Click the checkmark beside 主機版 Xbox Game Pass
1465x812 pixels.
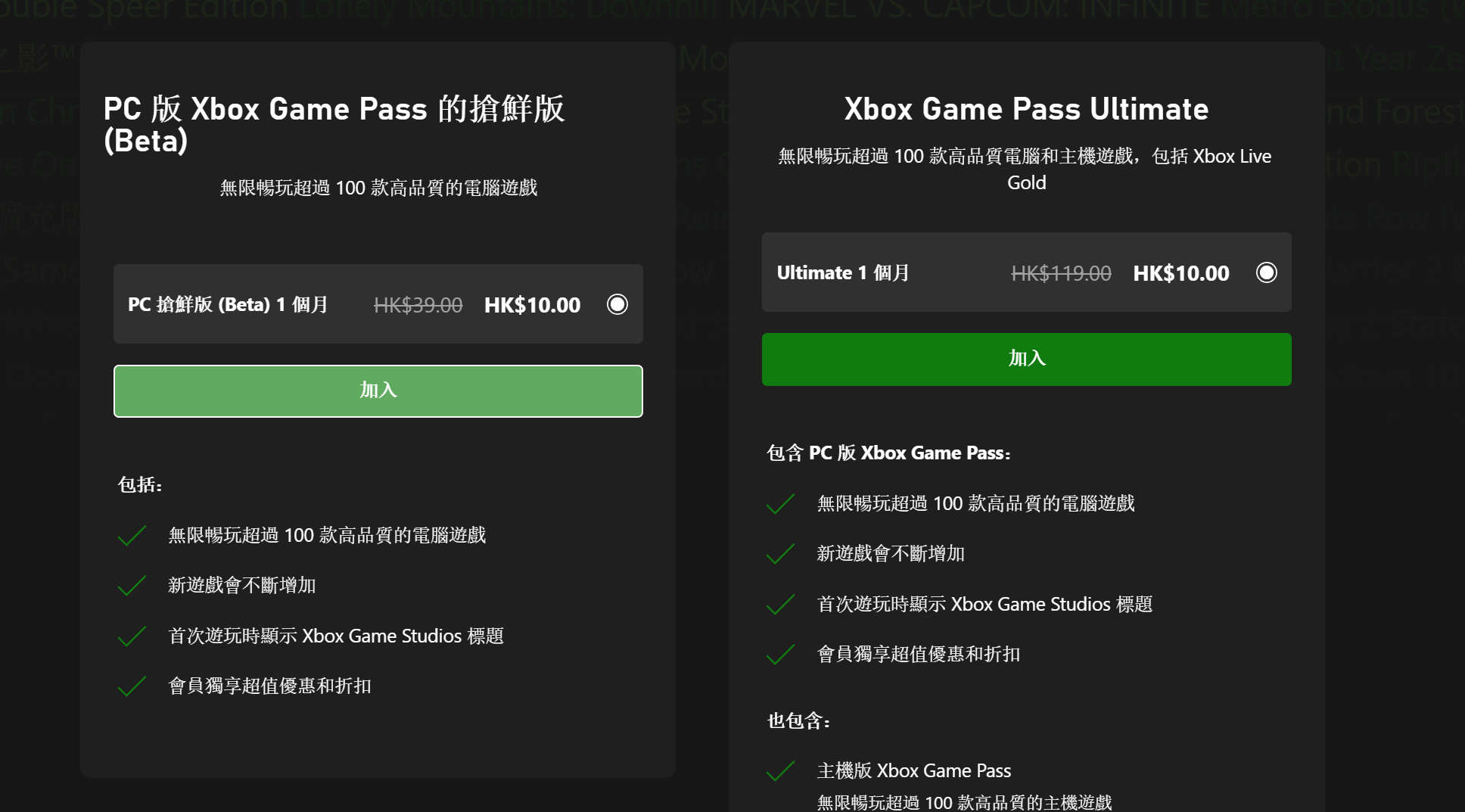coord(779,770)
